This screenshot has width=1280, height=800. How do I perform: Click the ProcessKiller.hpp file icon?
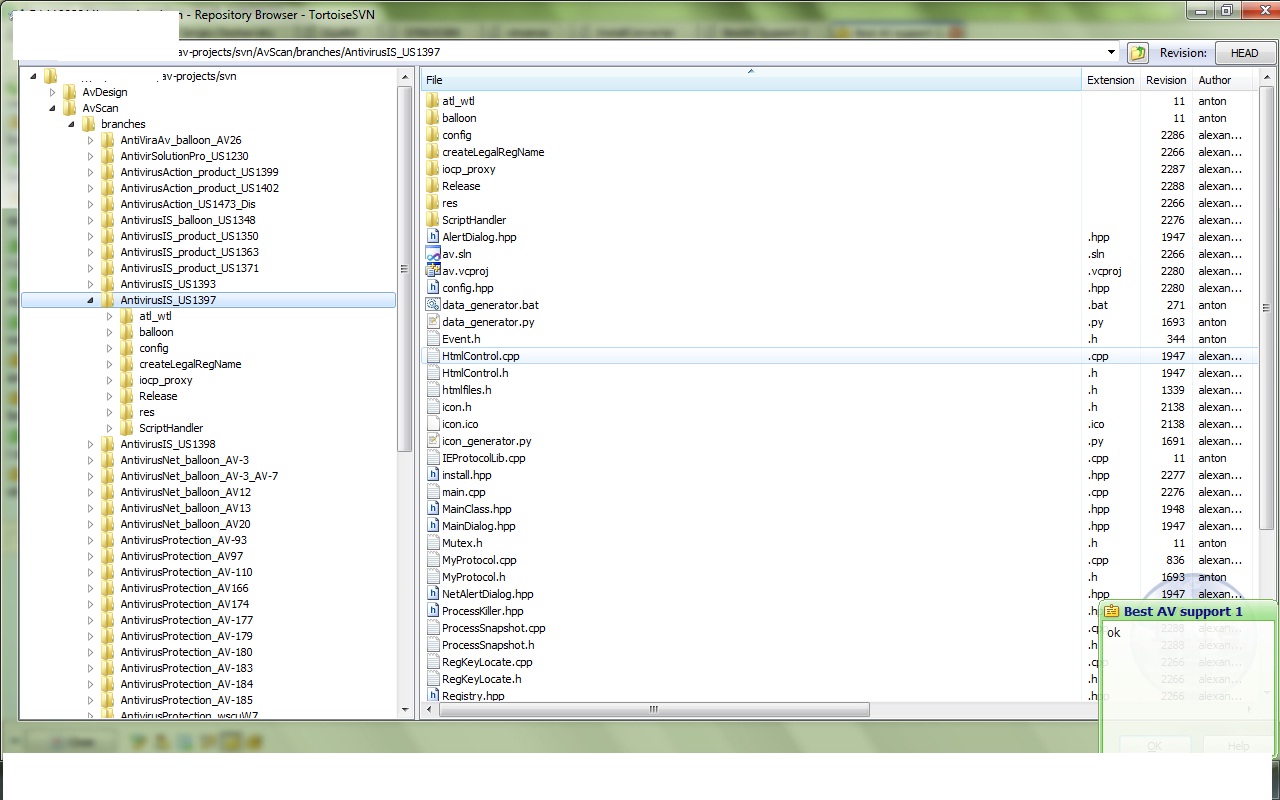433,611
